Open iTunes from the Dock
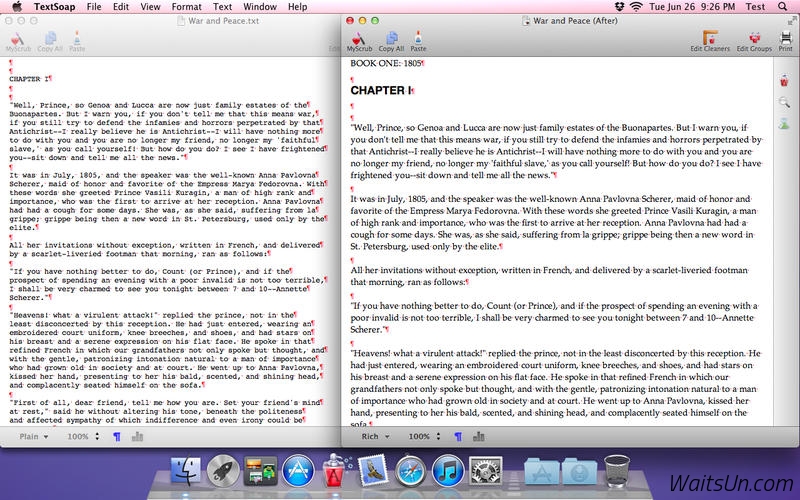Viewport: 800px width, 500px height. tap(448, 470)
